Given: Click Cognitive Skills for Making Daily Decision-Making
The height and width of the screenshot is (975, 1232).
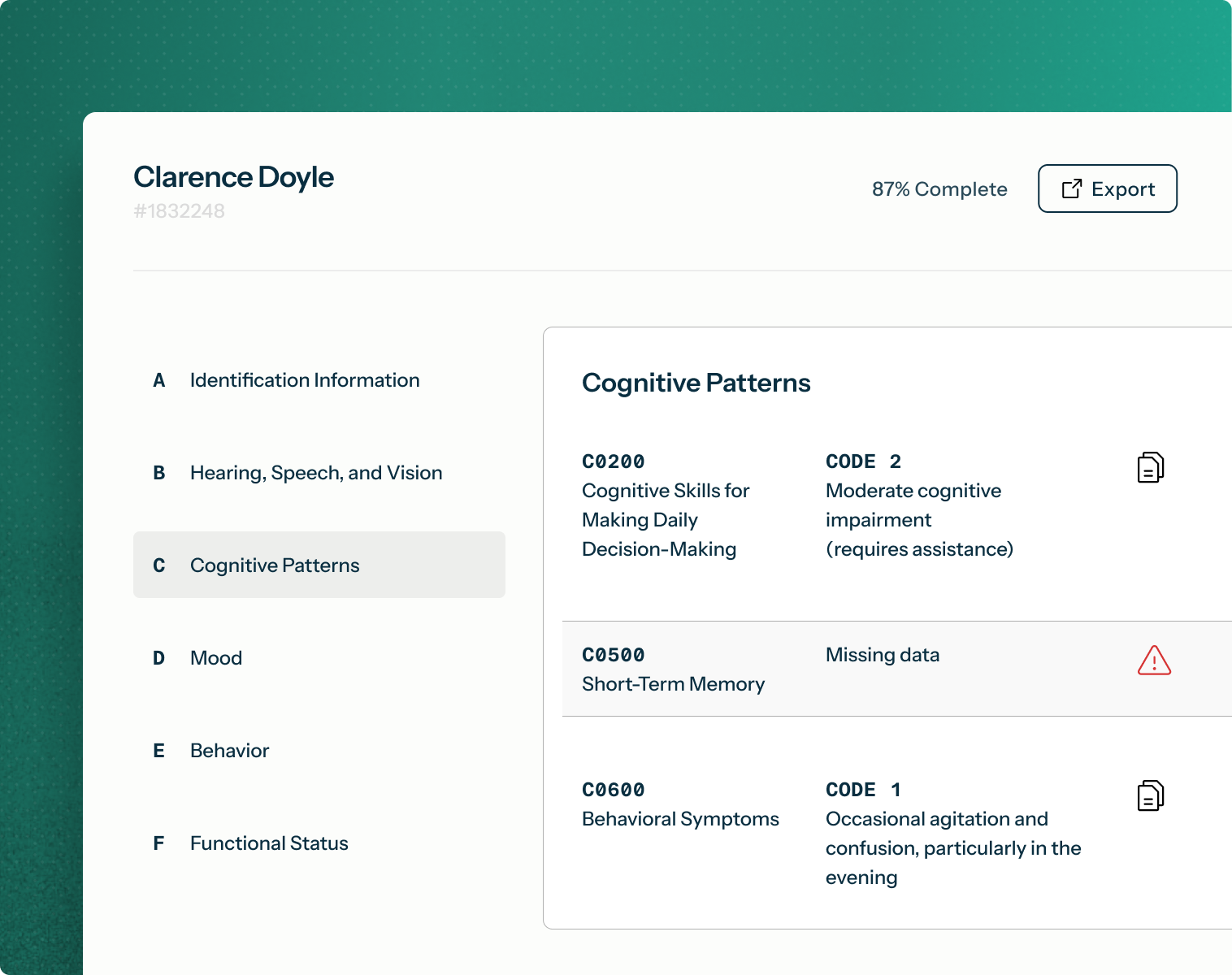Looking at the screenshot, I should pos(666,520).
